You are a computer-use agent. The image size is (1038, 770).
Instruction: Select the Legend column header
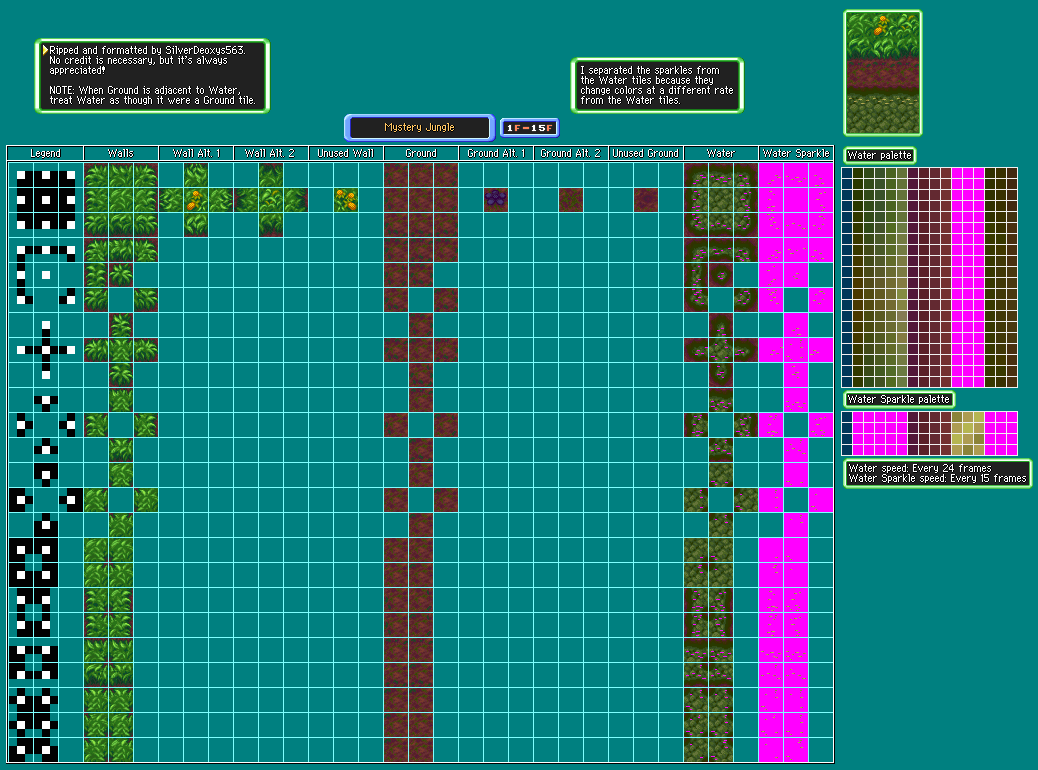[x=45, y=154]
